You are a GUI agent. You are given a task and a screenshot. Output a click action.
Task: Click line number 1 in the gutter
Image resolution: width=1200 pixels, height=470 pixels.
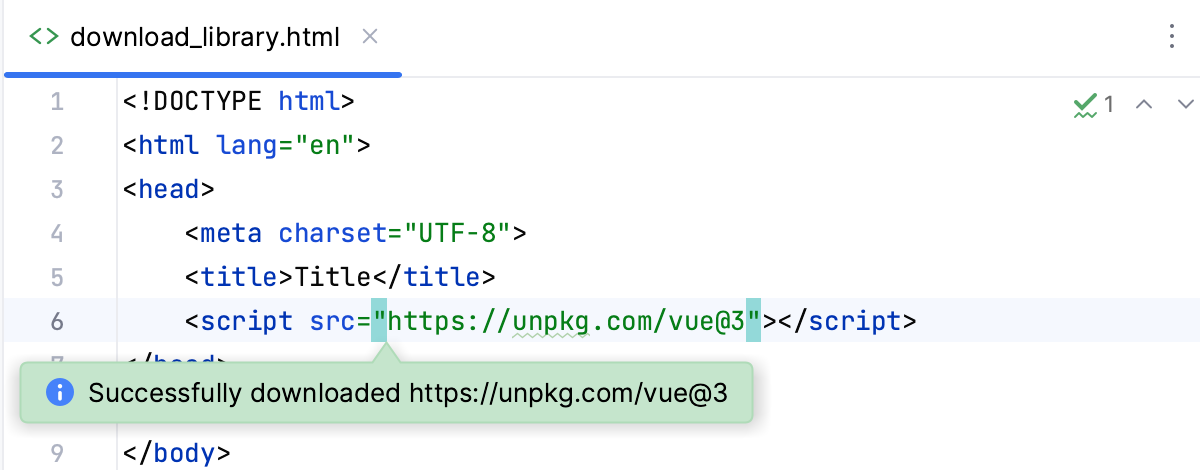(x=56, y=101)
